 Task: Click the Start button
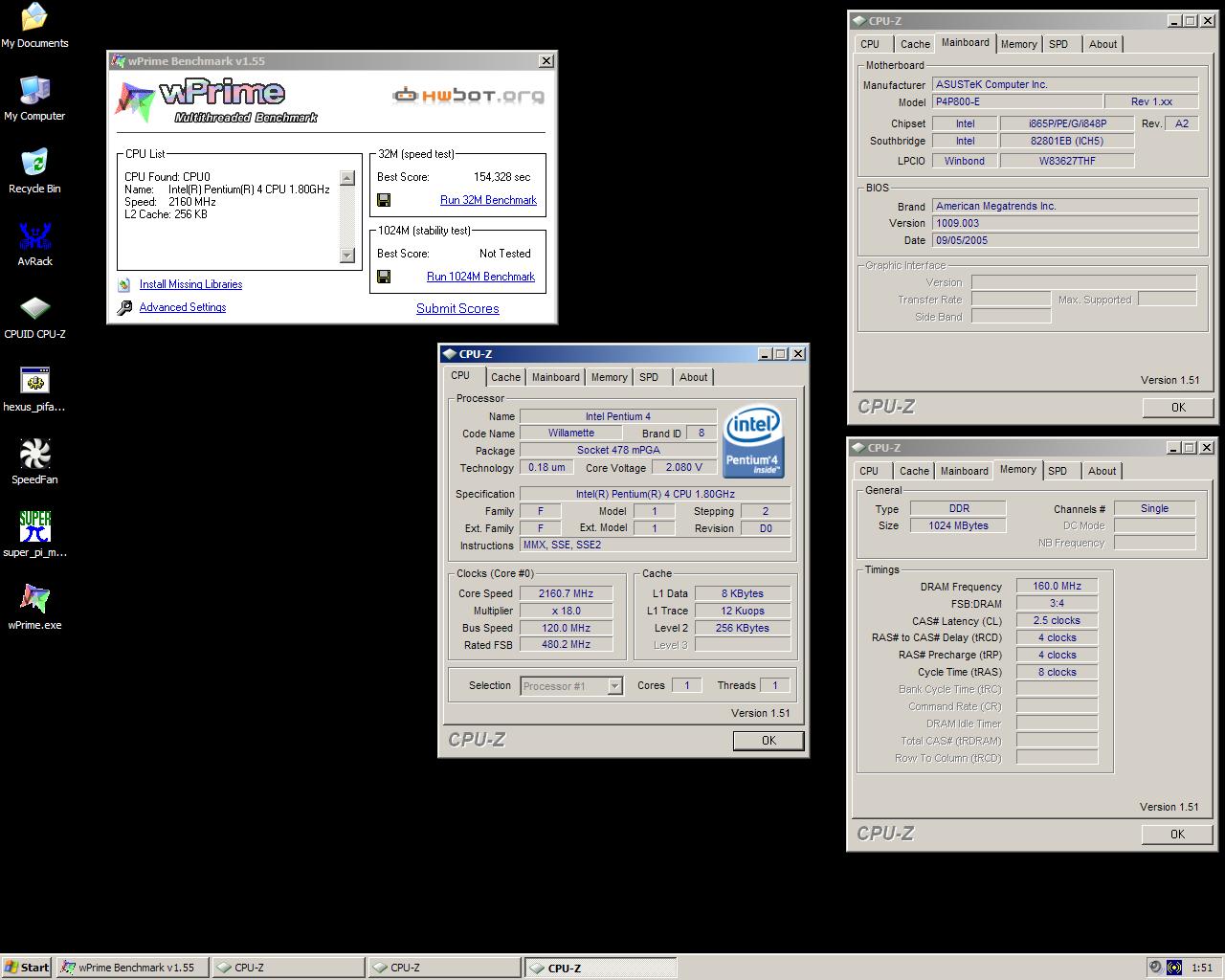27,968
